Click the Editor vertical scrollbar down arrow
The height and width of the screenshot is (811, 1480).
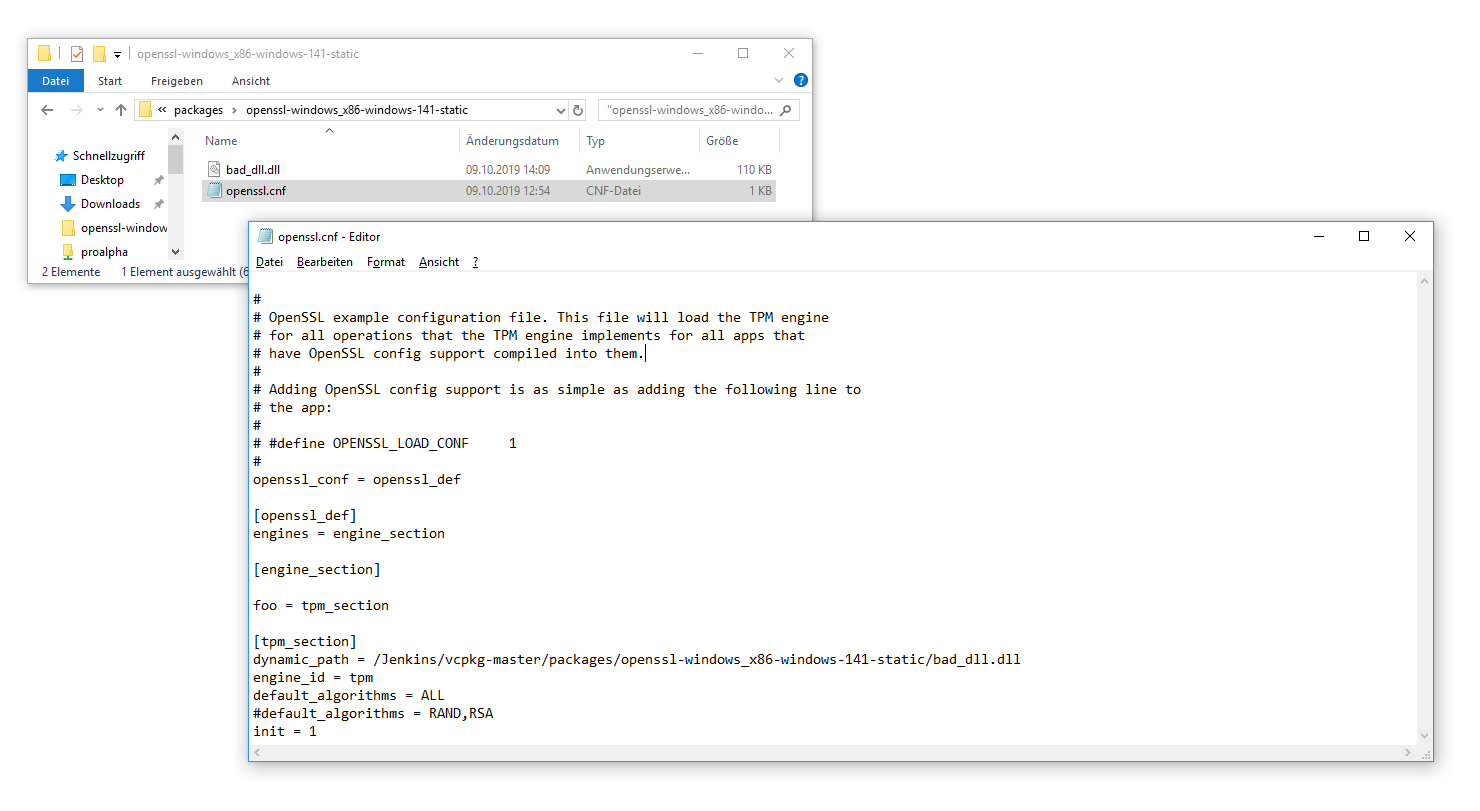(1423, 751)
